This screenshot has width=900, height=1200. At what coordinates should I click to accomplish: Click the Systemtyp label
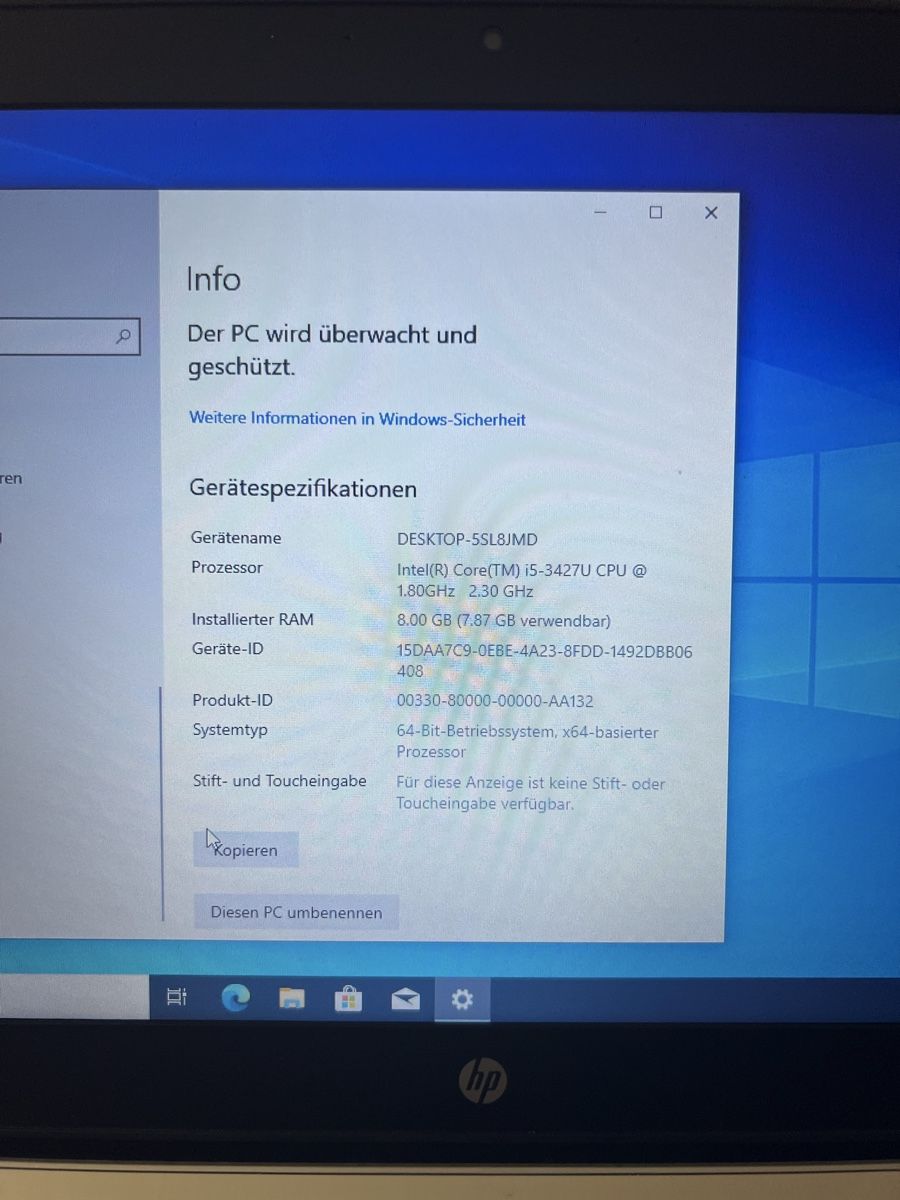pyautogui.click(x=230, y=730)
